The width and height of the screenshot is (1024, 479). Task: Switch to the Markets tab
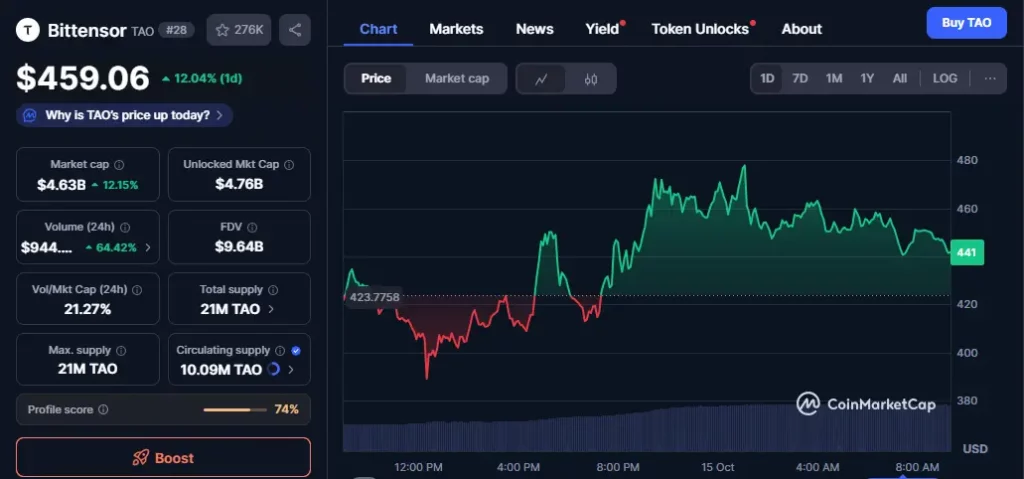click(456, 29)
